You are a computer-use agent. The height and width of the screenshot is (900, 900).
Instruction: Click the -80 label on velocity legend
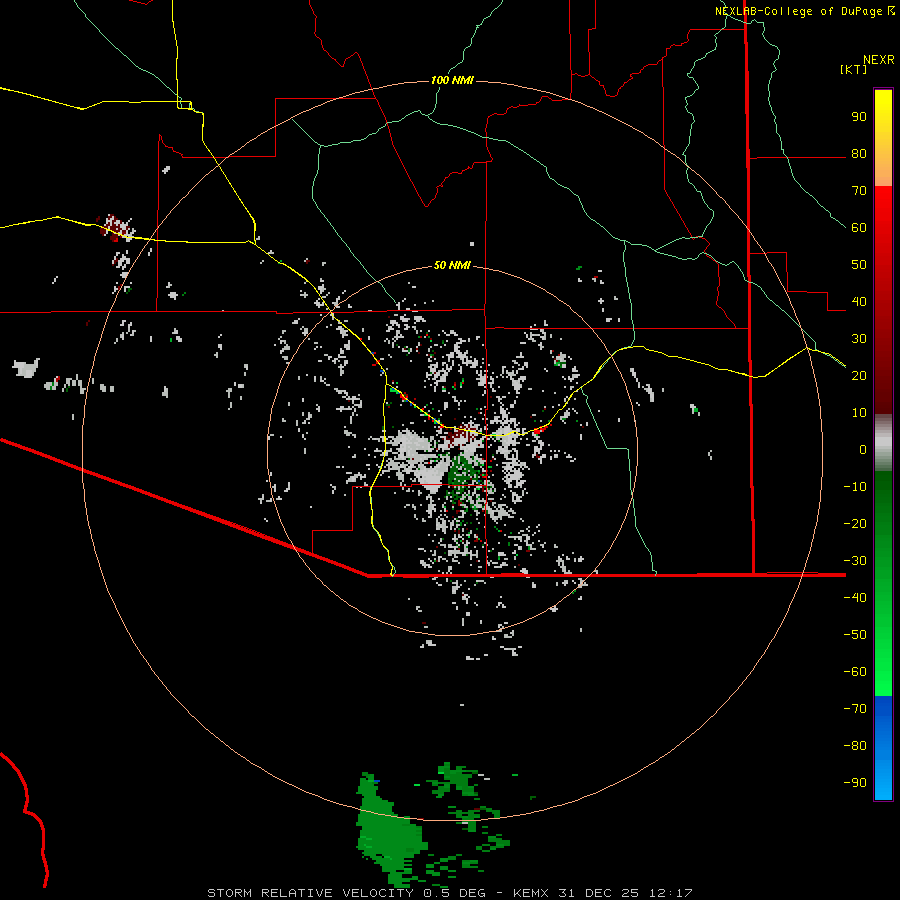855,746
